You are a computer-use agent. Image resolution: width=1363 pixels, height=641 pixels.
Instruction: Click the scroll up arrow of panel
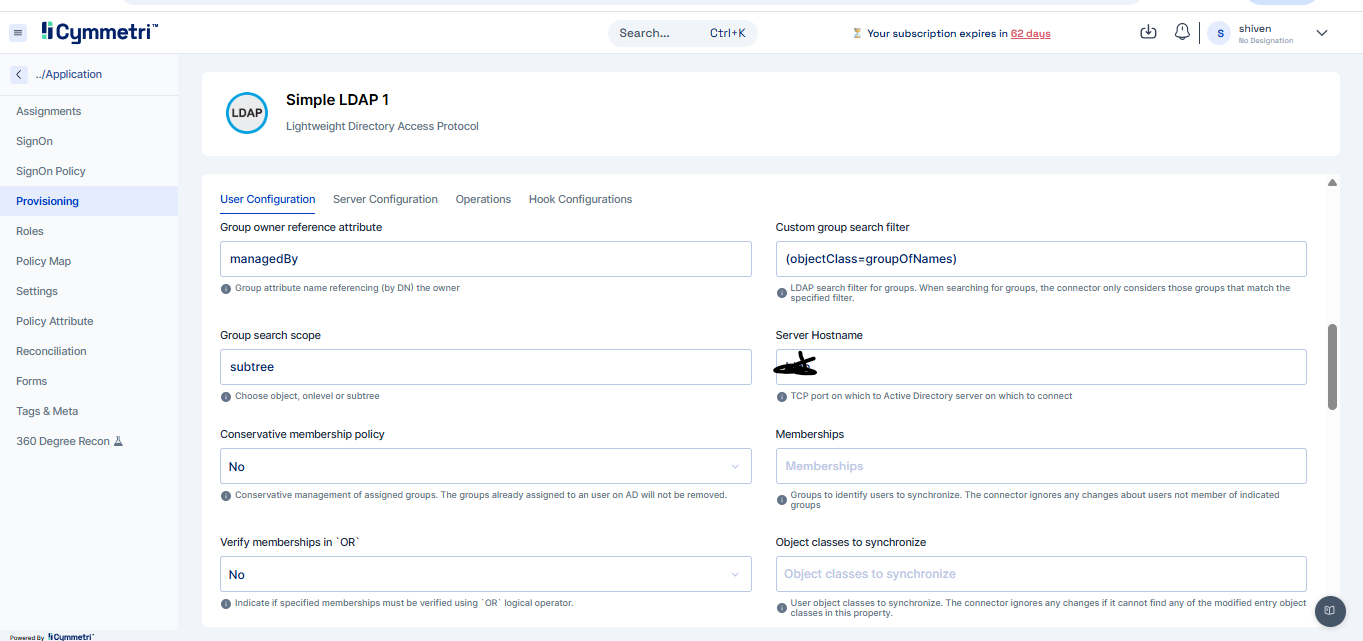1332,183
